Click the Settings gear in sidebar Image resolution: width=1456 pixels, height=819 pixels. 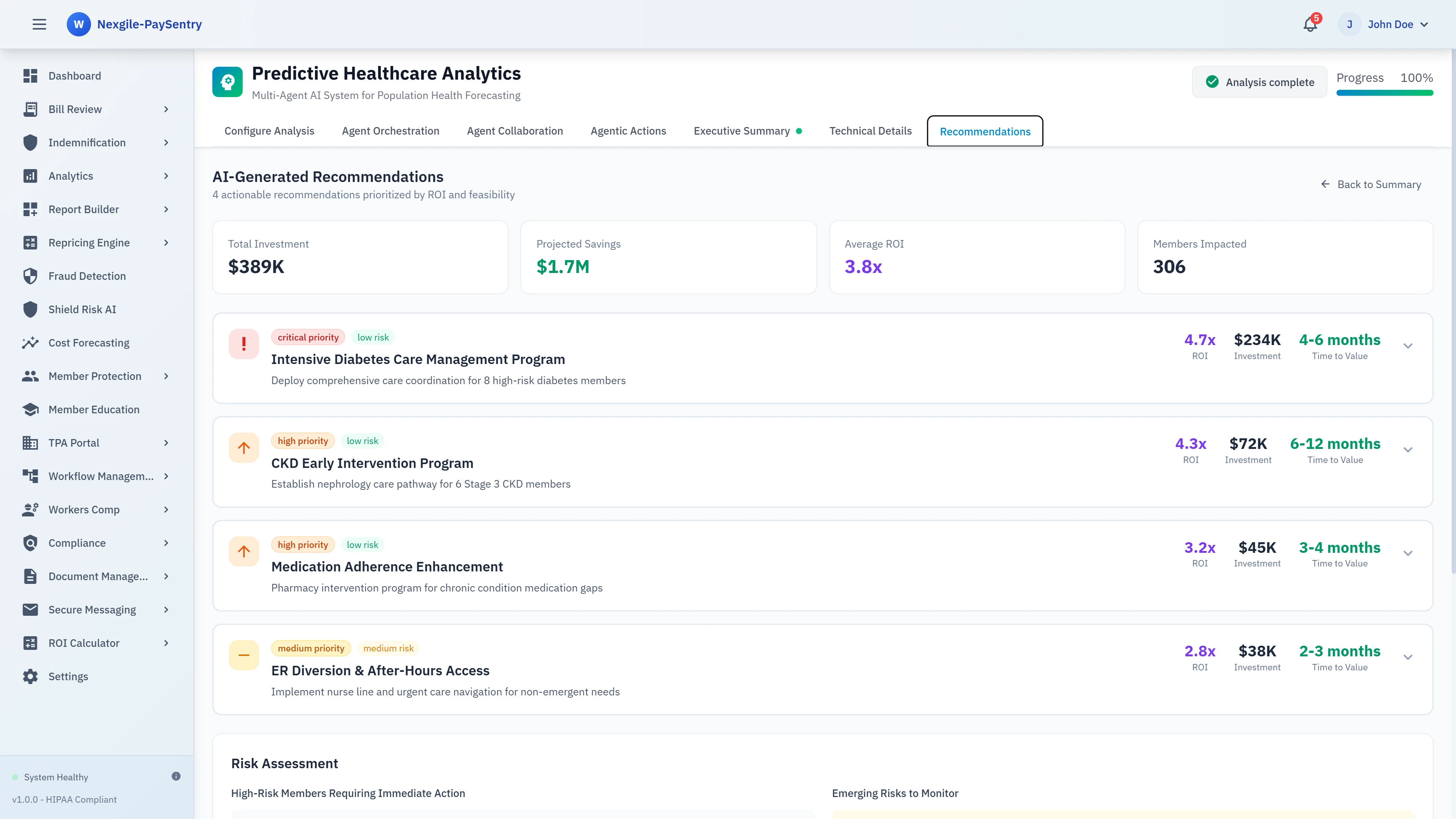(30, 676)
